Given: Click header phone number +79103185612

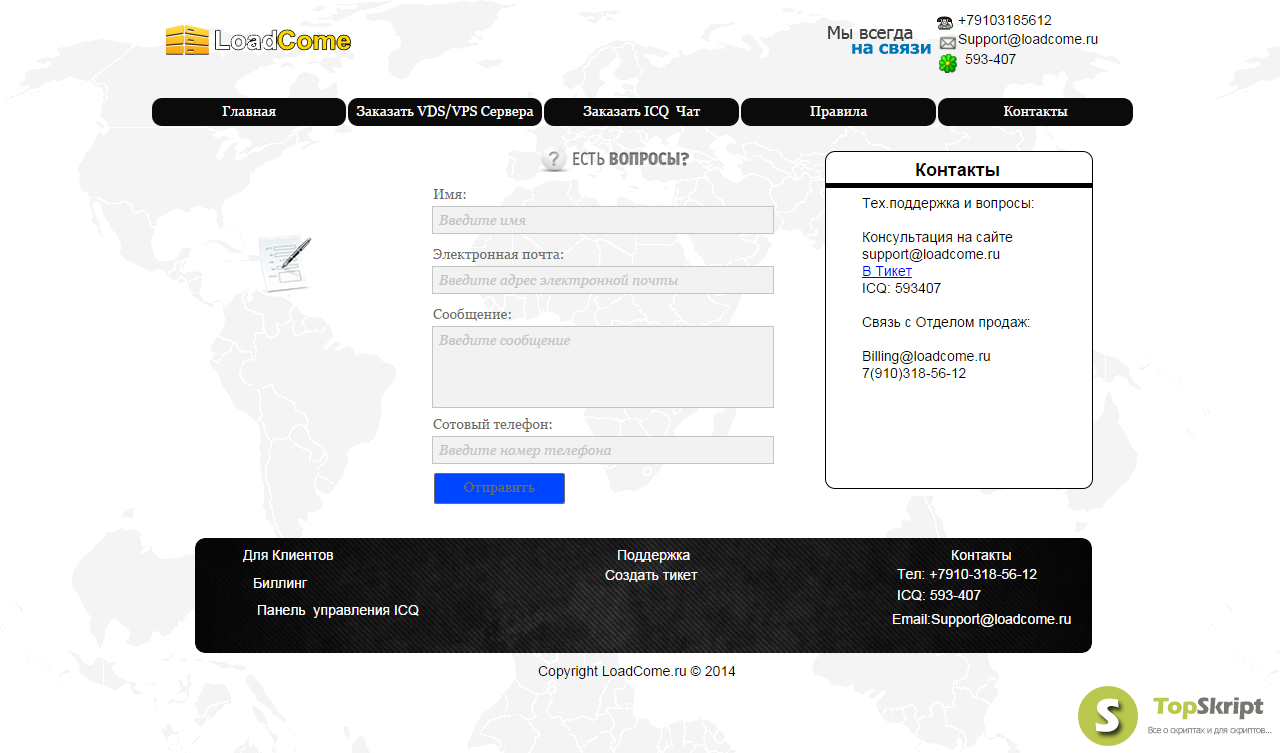Looking at the screenshot, I should (x=1005, y=20).
